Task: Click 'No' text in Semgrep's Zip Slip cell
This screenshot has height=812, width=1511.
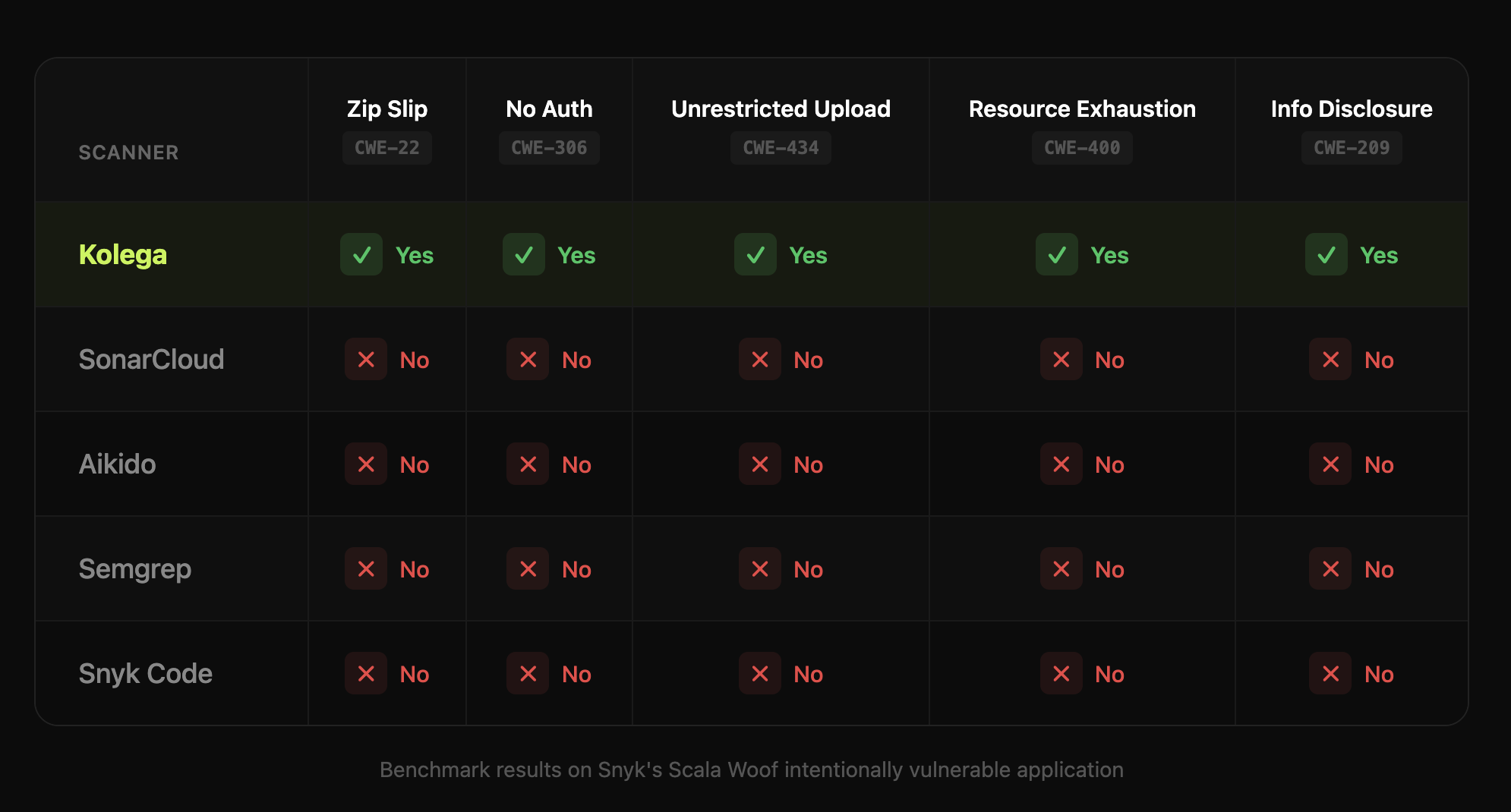Action: [415, 570]
